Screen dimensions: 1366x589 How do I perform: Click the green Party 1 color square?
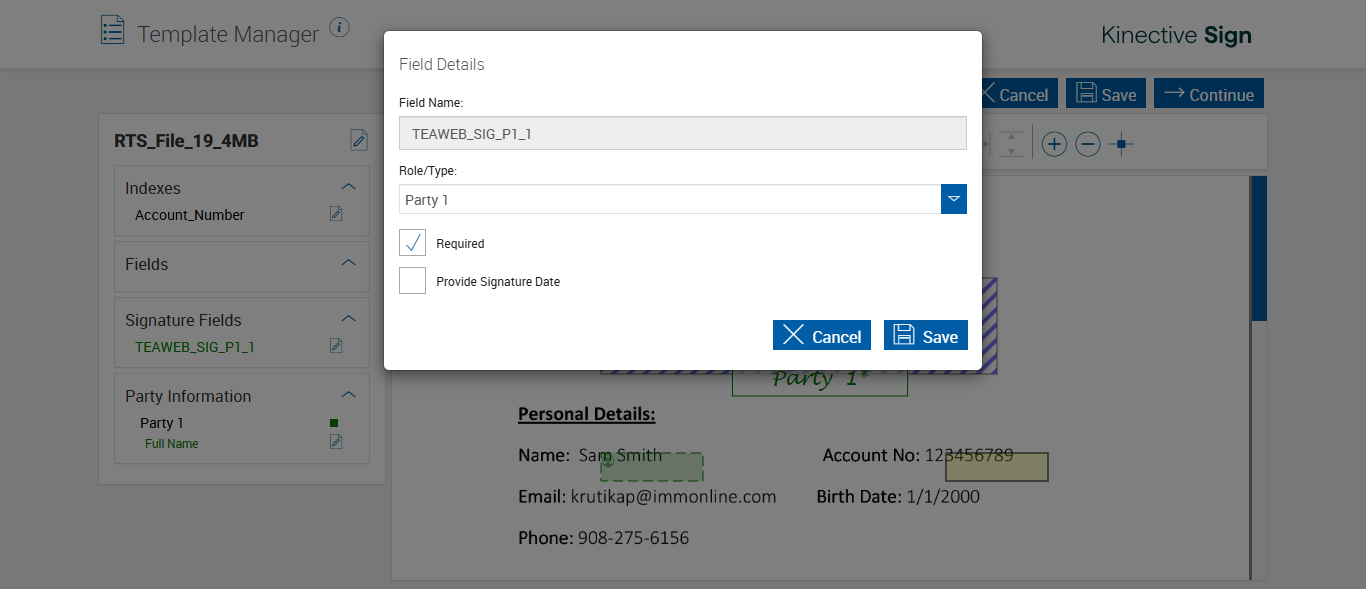click(x=334, y=423)
